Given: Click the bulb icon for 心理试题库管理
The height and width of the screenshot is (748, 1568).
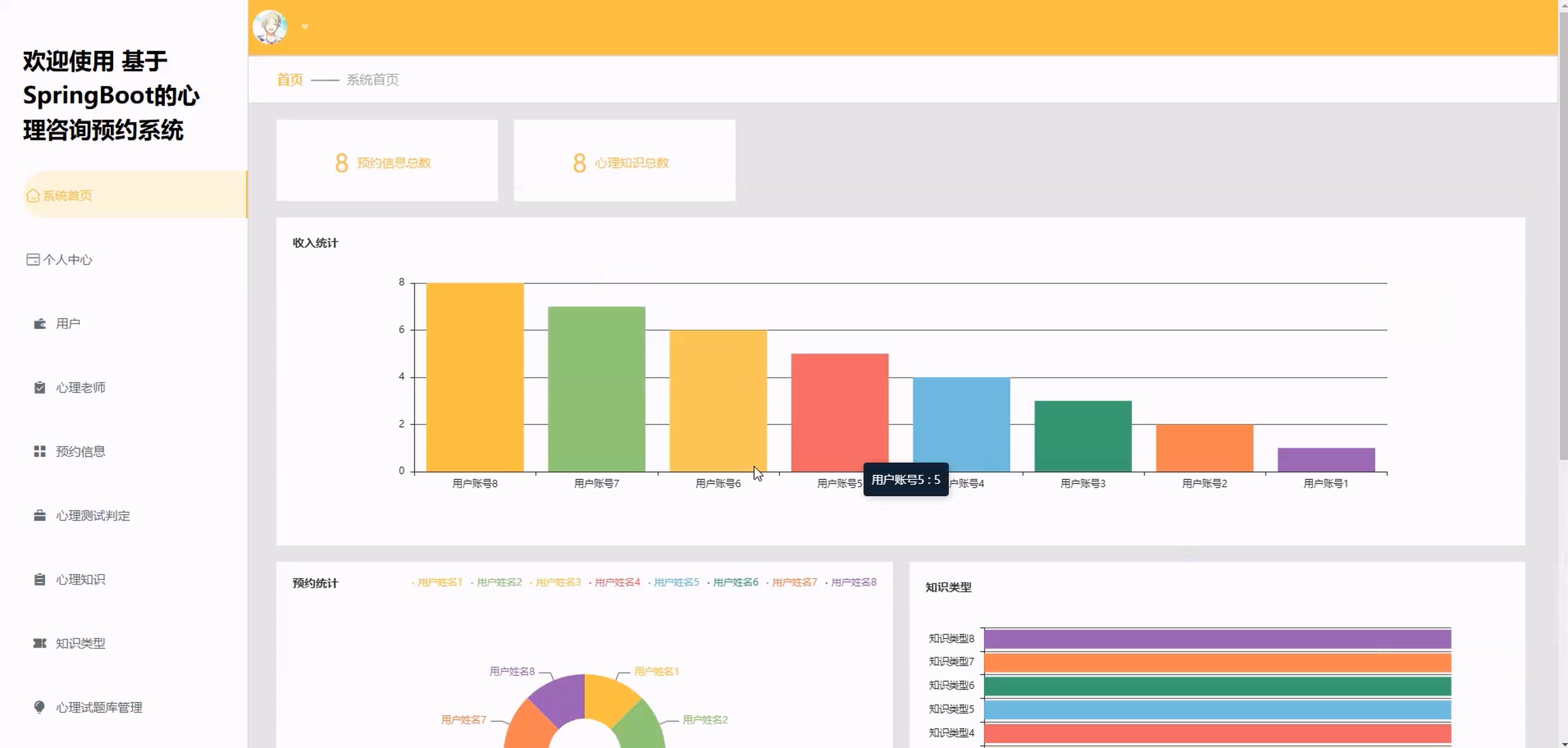Looking at the screenshot, I should click(39, 707).
